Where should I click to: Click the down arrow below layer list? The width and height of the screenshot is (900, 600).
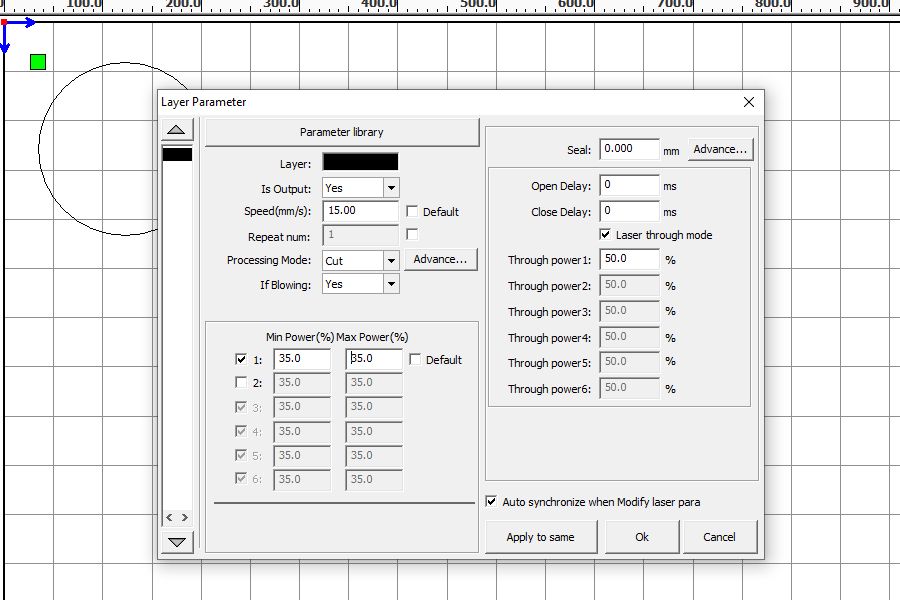(177, 542)
